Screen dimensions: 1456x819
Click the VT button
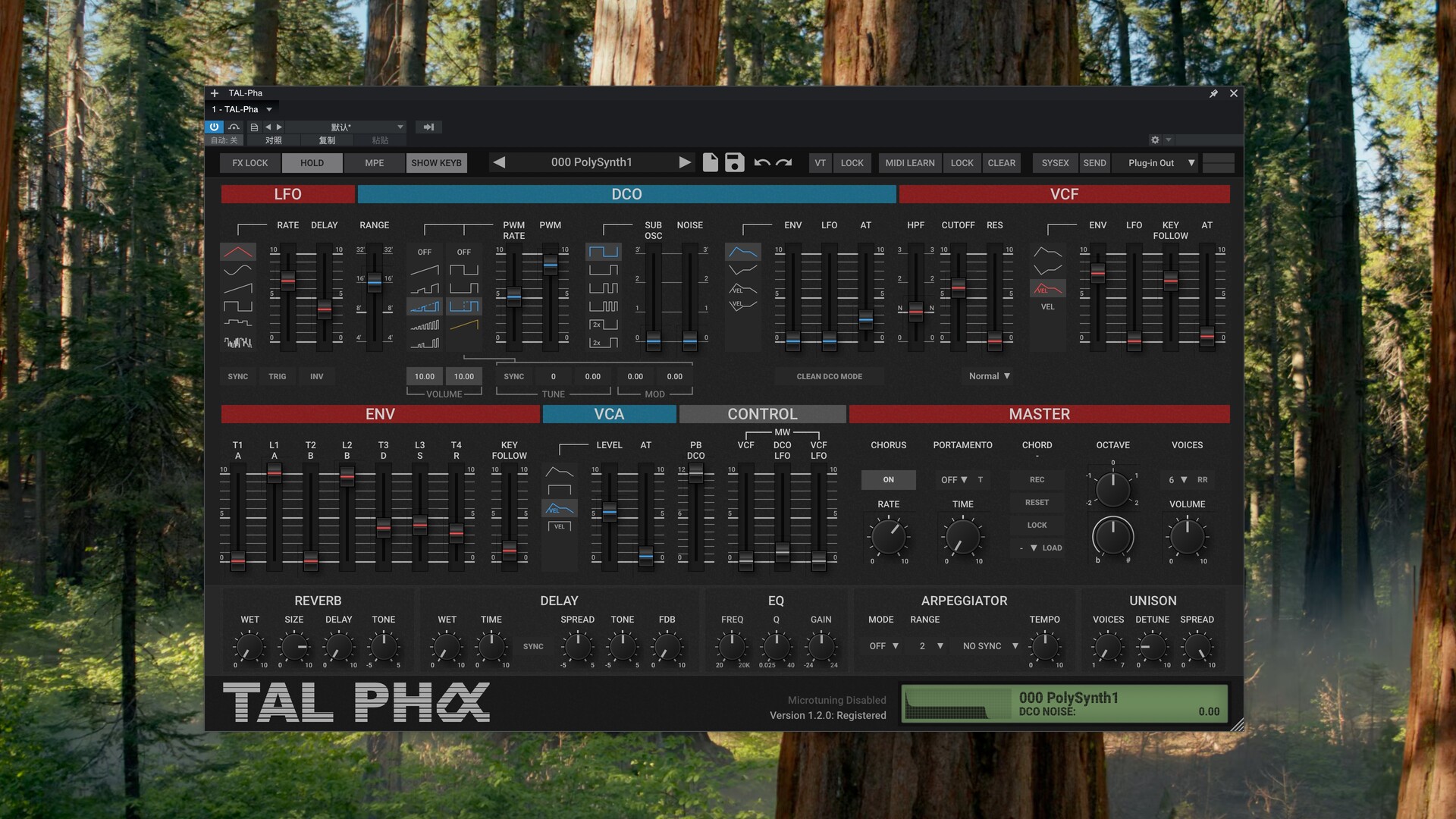coord(820,163)
